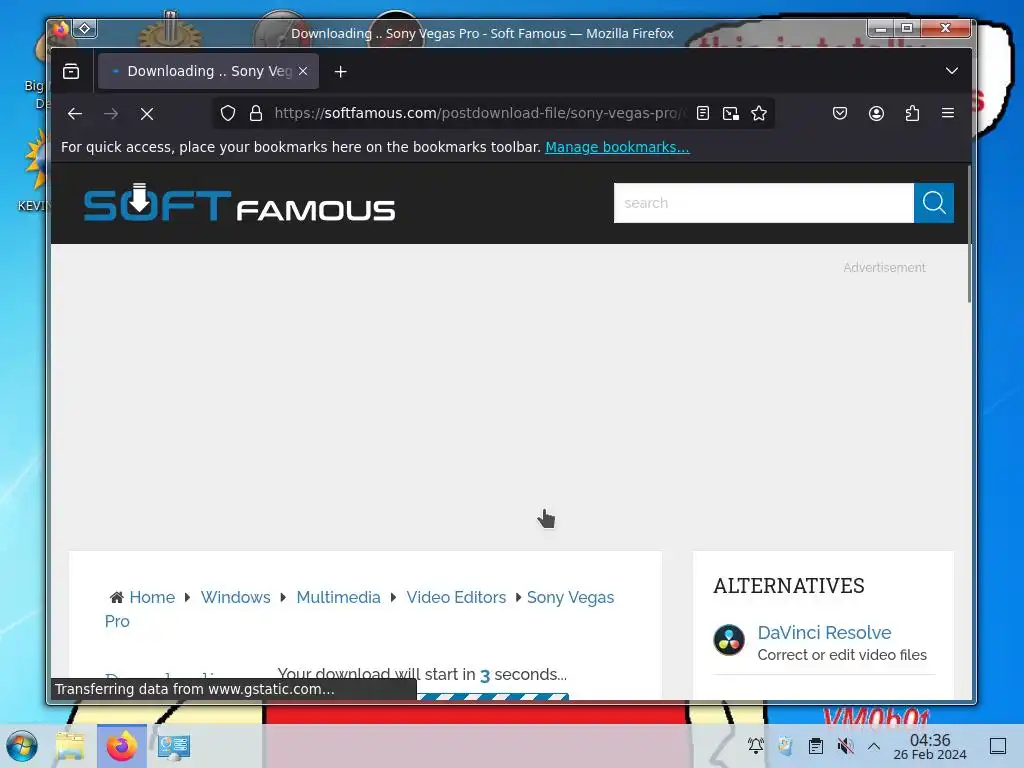Close the Downloading Sony Vegas tab
The height and width of the screenshot is (768, 1024).
[x=303, y=71]
